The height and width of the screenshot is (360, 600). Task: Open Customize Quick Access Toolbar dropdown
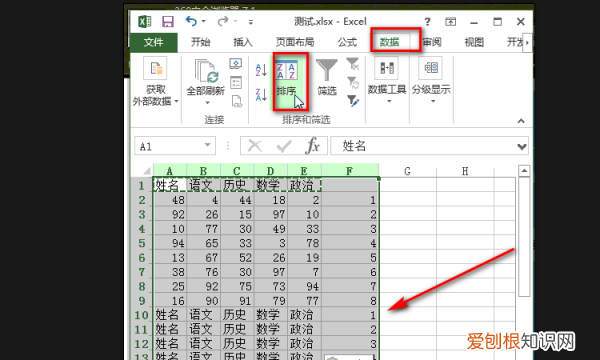click(x=251, y=22)
